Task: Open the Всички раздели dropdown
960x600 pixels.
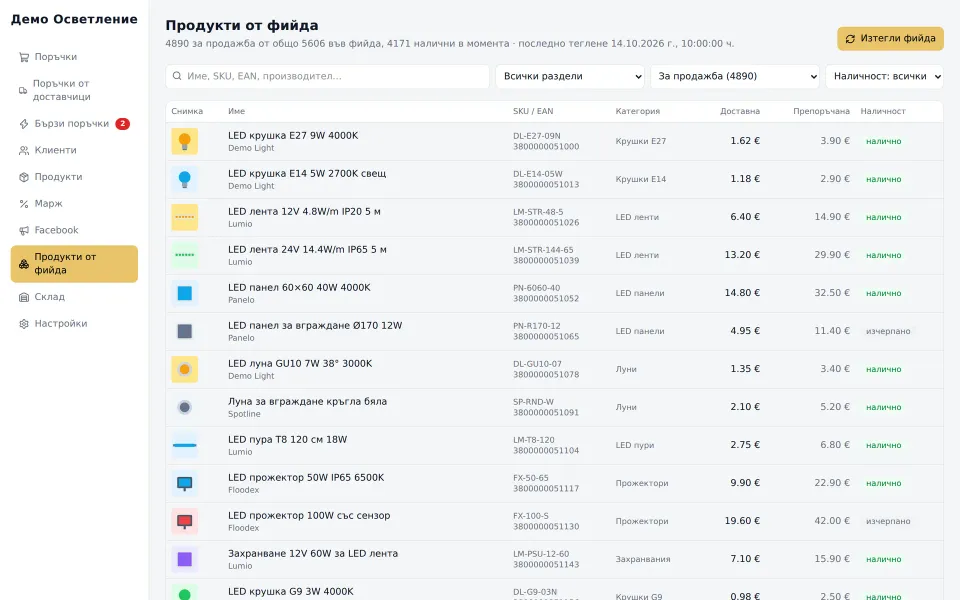Action: click(570, 77)
